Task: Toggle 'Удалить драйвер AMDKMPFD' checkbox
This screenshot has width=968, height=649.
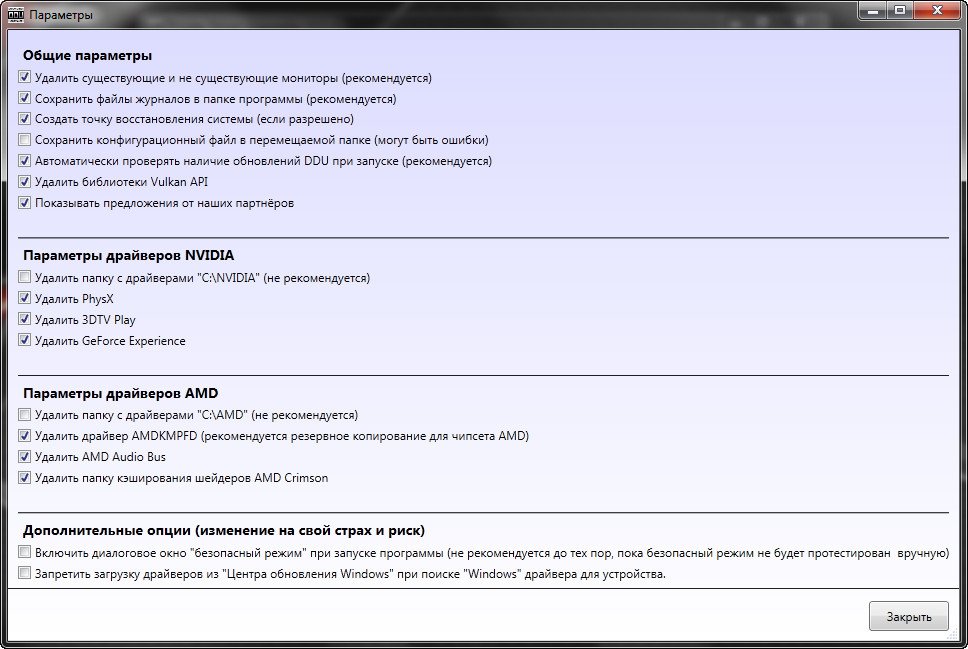Action: 24,435
